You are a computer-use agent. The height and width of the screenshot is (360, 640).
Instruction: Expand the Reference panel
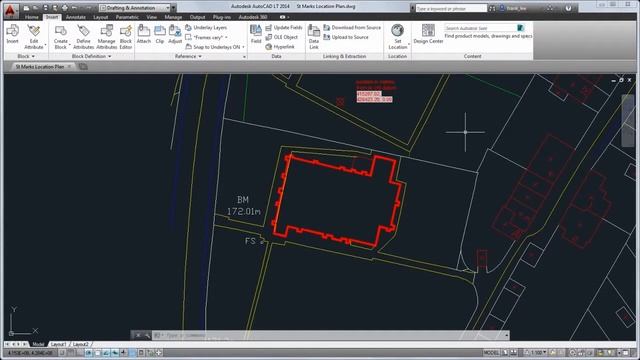click(188, 56)
